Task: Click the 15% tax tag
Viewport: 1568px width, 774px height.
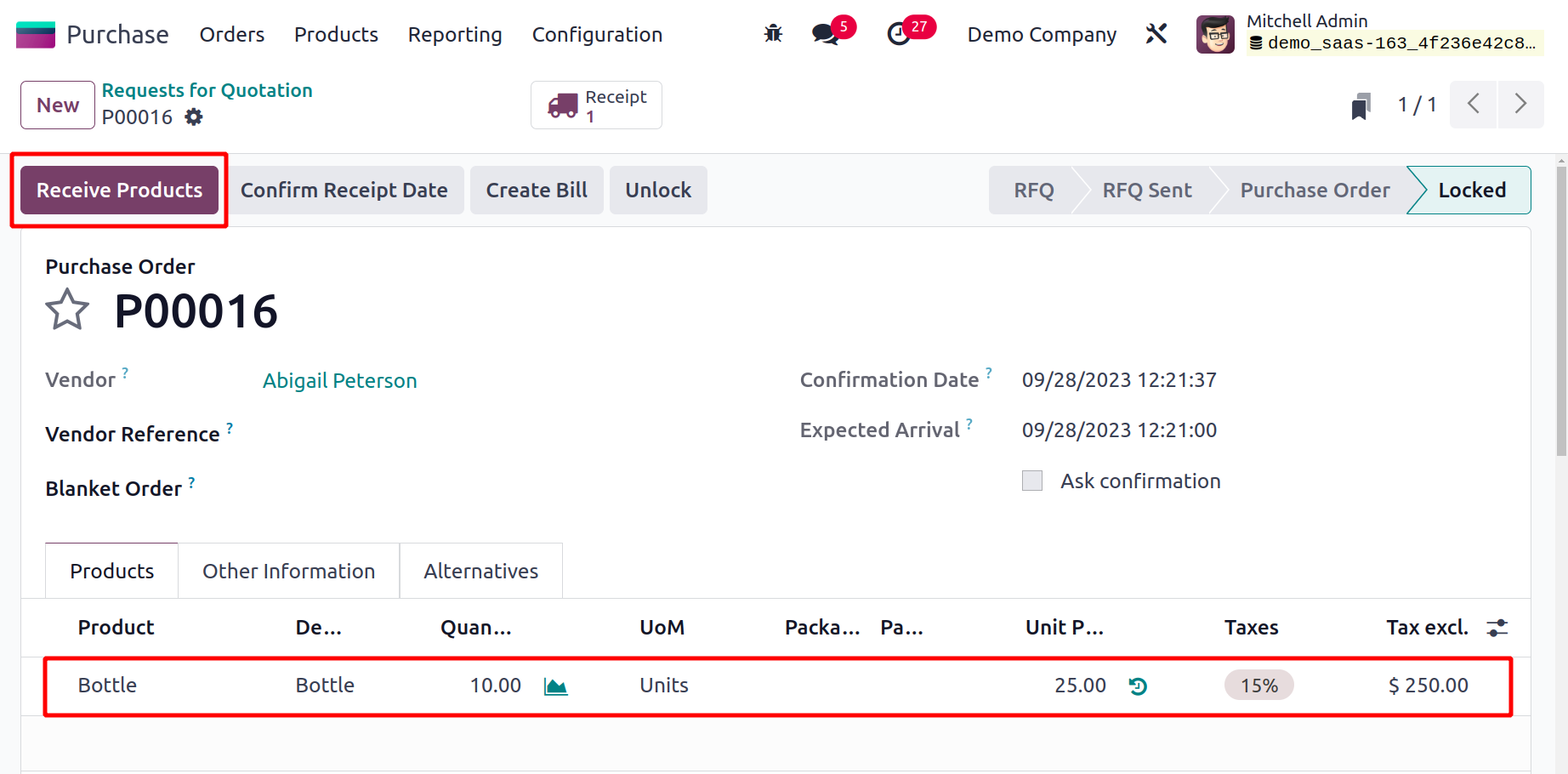Action: coord(1258,686)
